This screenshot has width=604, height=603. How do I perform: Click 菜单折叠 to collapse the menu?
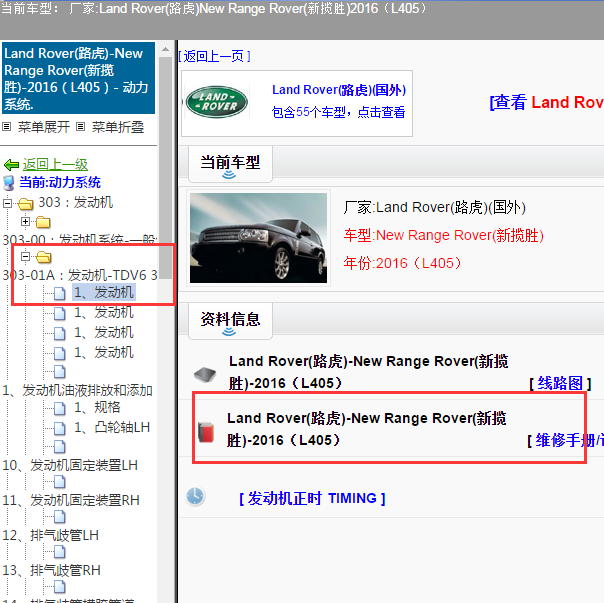coord(117,127)
